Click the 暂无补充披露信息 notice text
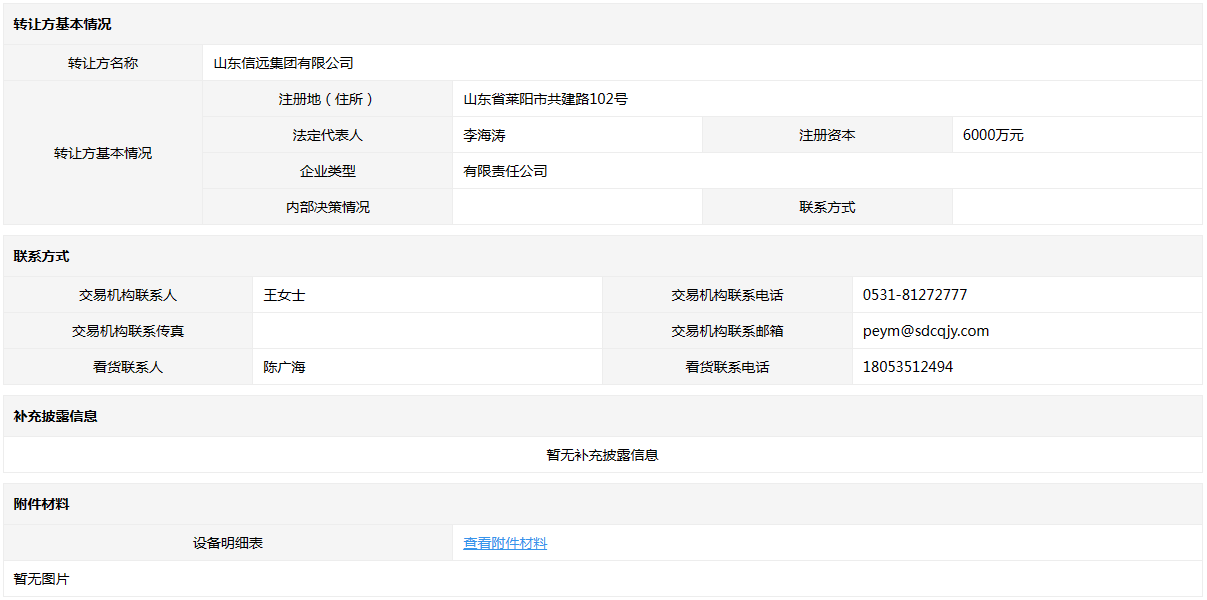The height and width of the screenshot is (600, 1207). pos(602,455)
